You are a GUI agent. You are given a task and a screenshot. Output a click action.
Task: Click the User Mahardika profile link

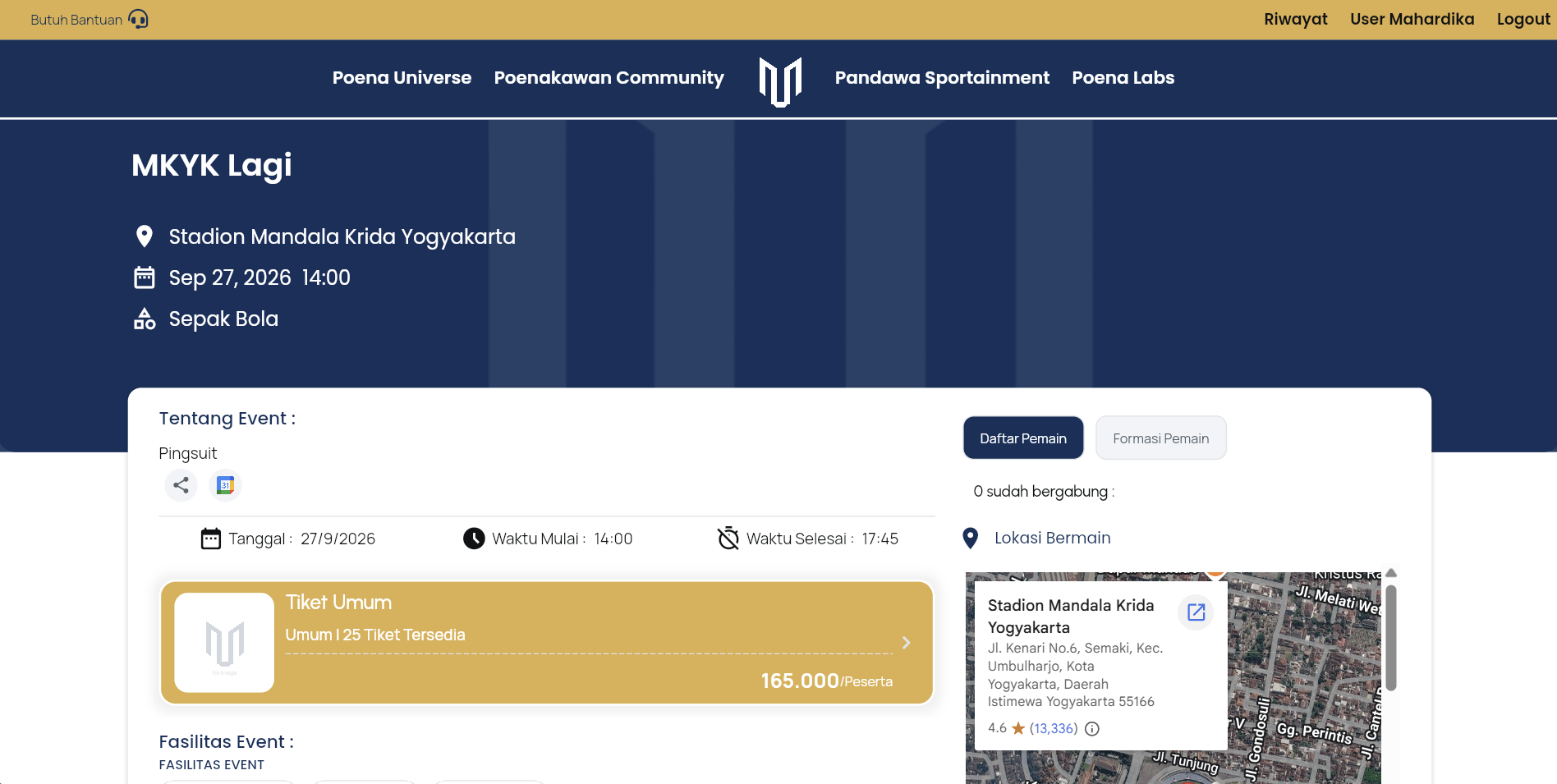tap(1412, 19)
